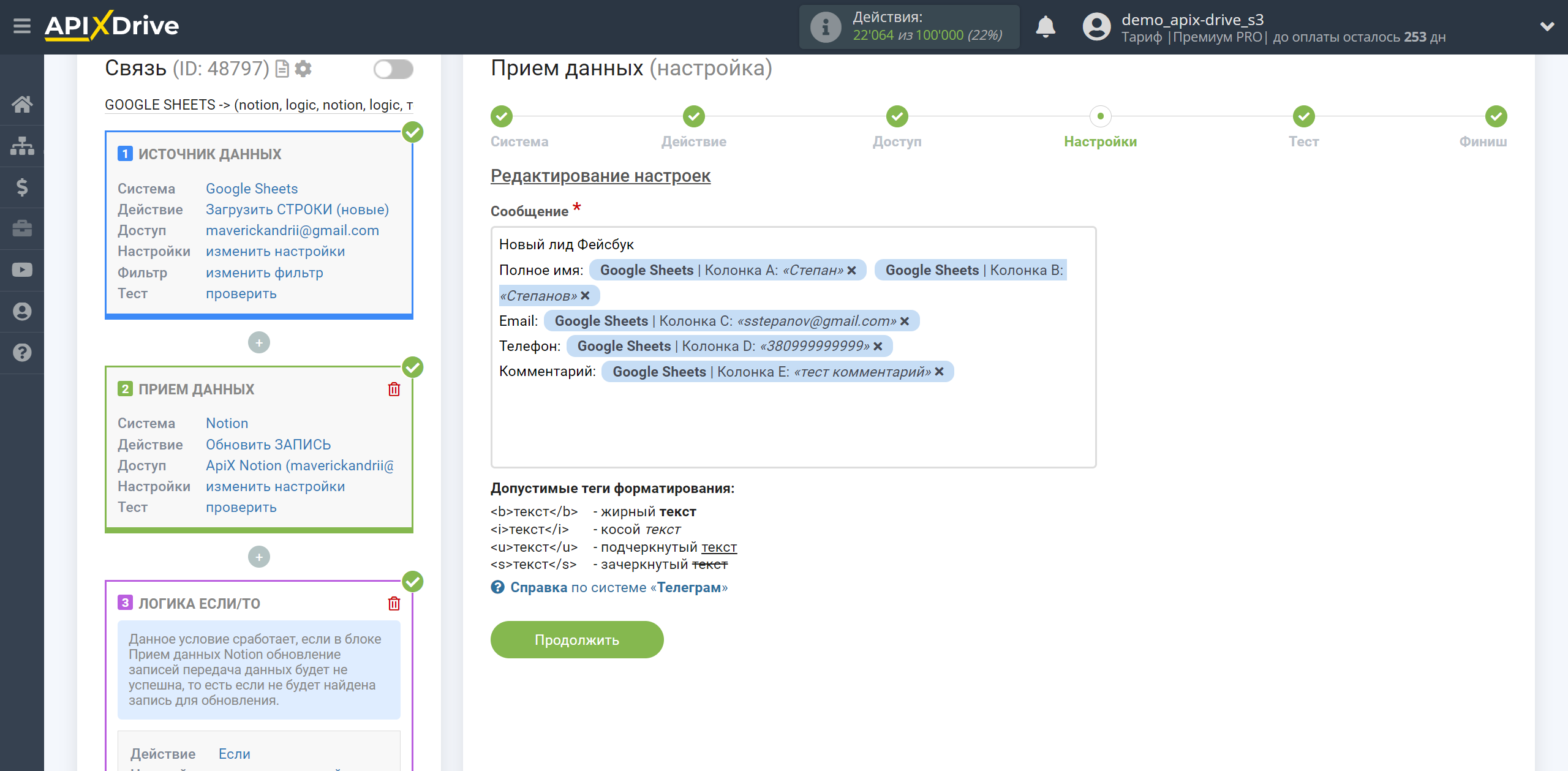
Task: Open the ApiX Notion access link
Action: click(x=300, y=465)
